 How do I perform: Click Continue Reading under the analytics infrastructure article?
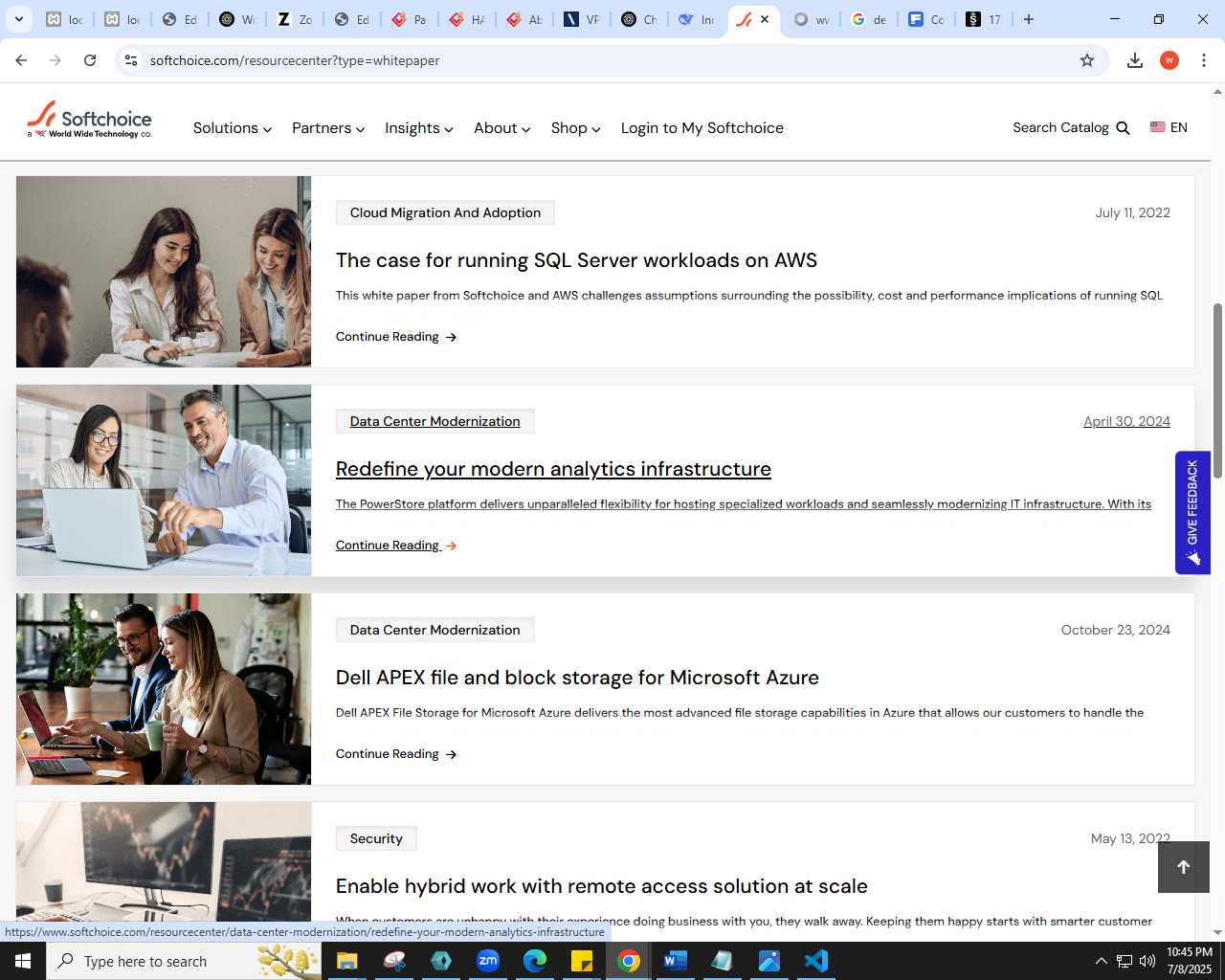pos(396,546)
